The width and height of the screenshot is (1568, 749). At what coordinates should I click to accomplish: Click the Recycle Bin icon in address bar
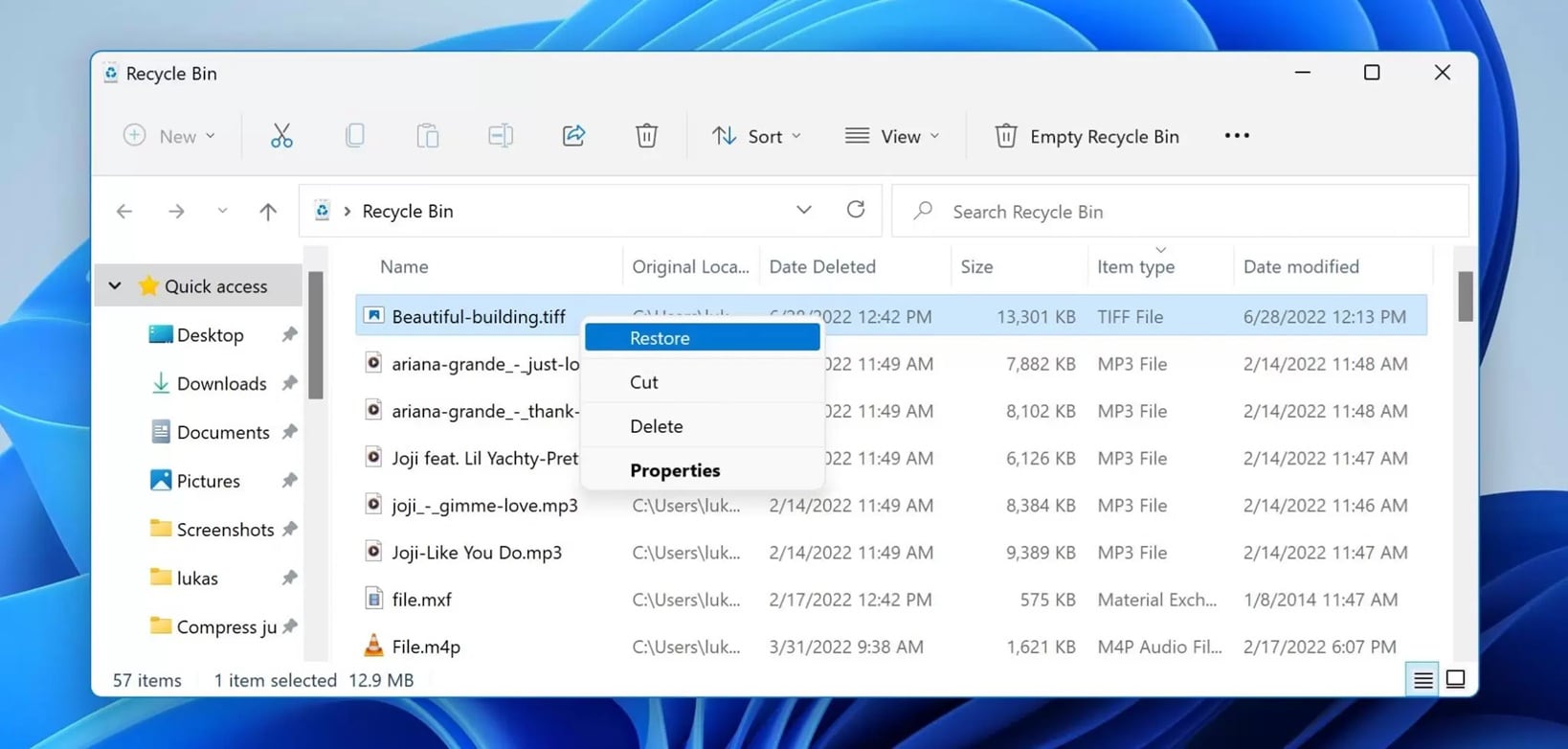pos(323,211)
